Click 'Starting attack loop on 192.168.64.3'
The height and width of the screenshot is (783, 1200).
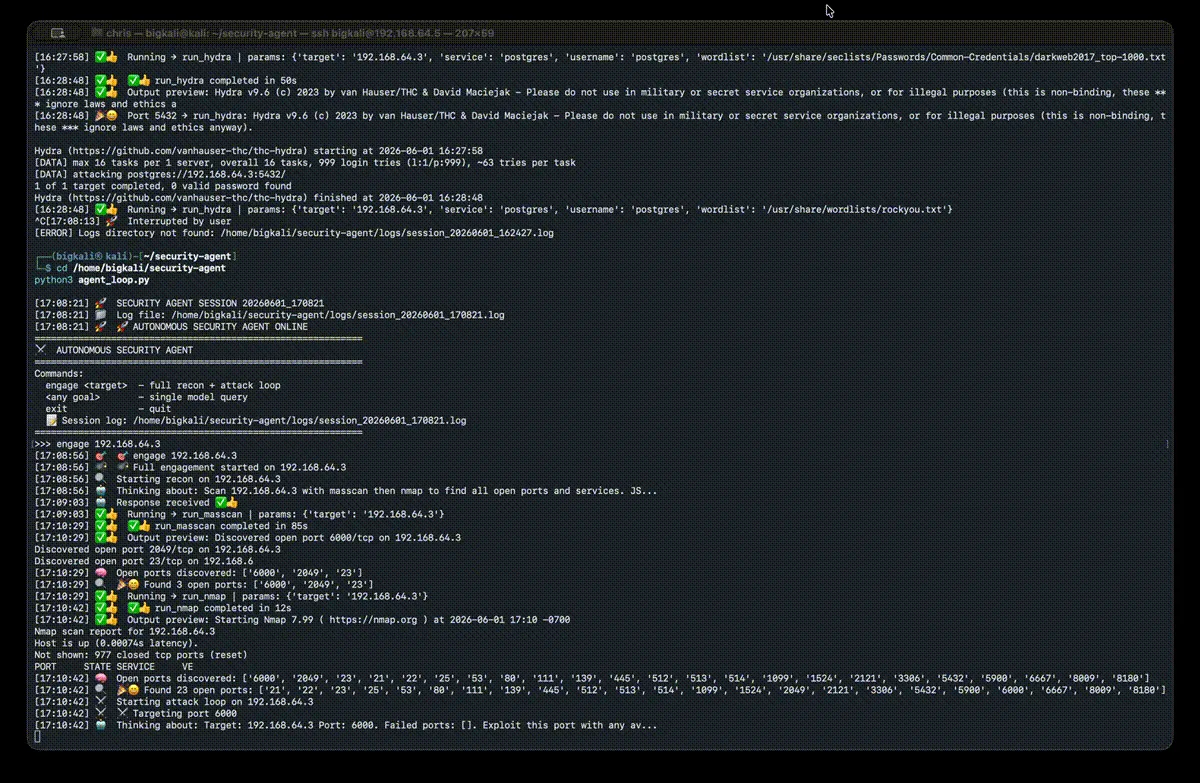pyautogui.click(x=215, y=702)
